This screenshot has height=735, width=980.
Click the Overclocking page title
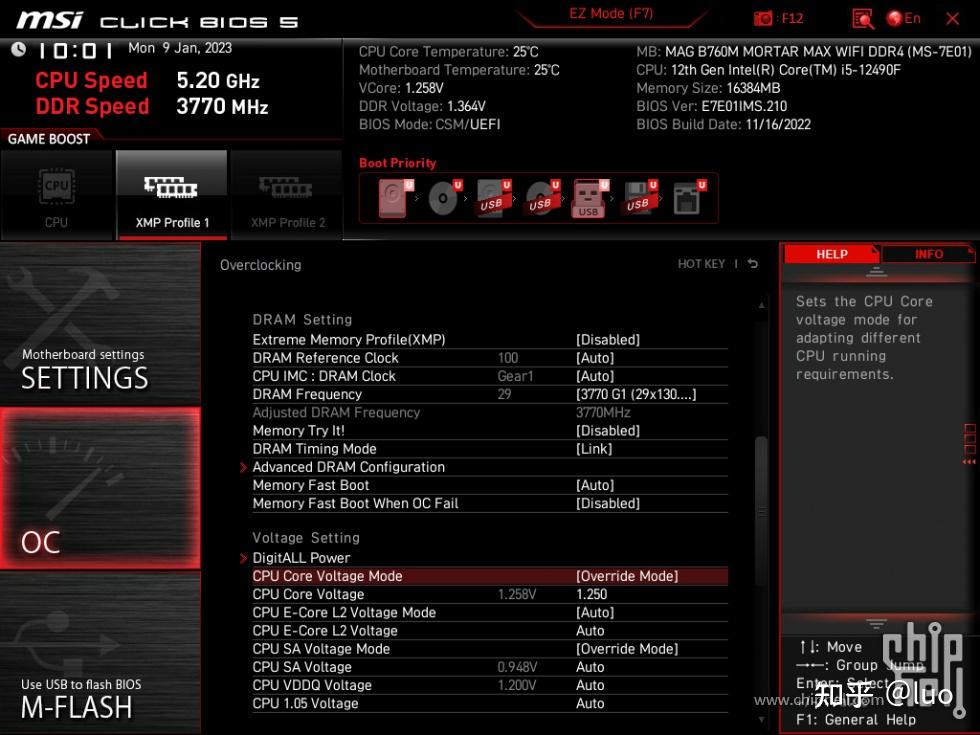click(x=261, y=265)
